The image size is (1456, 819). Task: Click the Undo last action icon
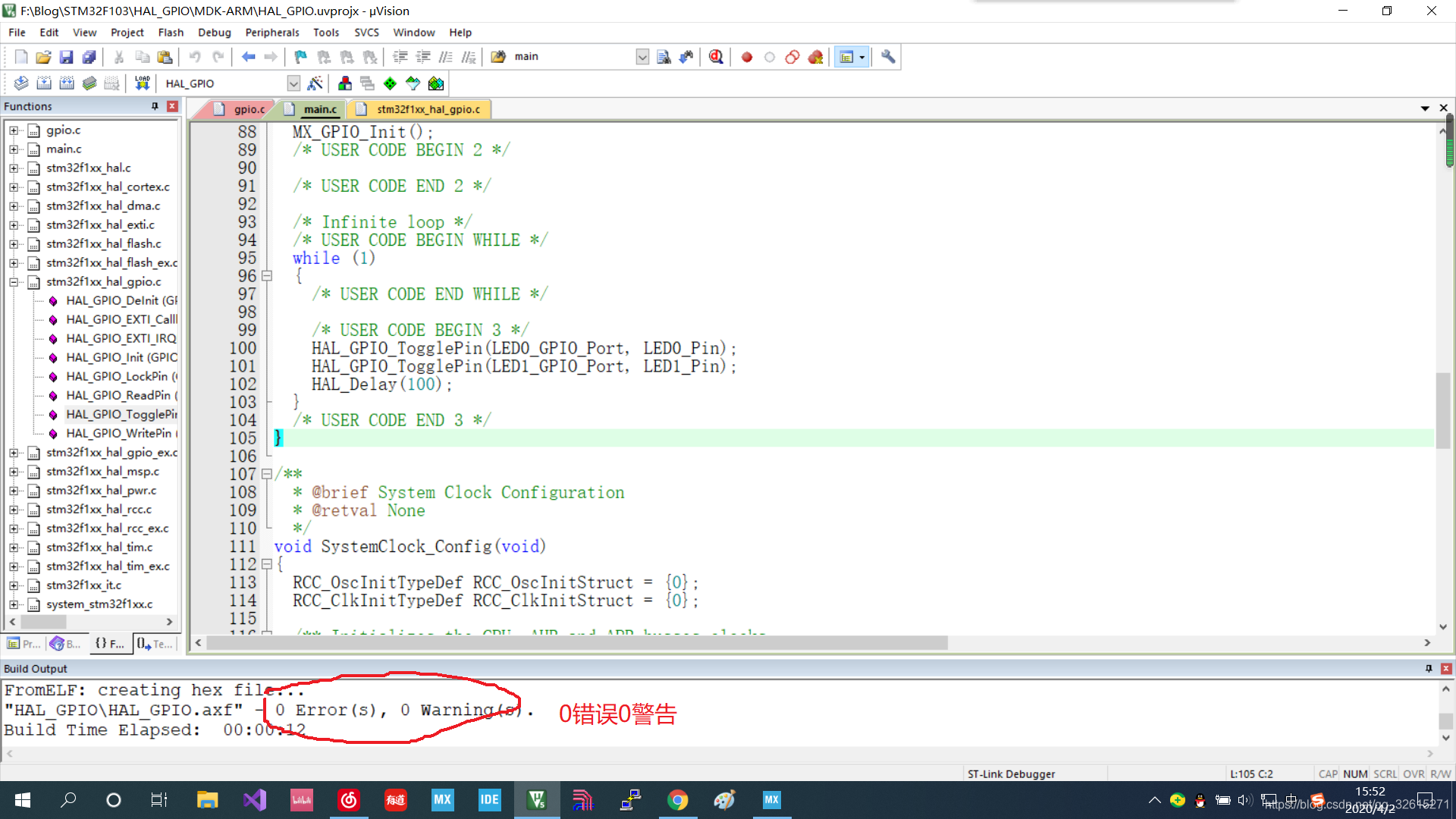(195, 56)
